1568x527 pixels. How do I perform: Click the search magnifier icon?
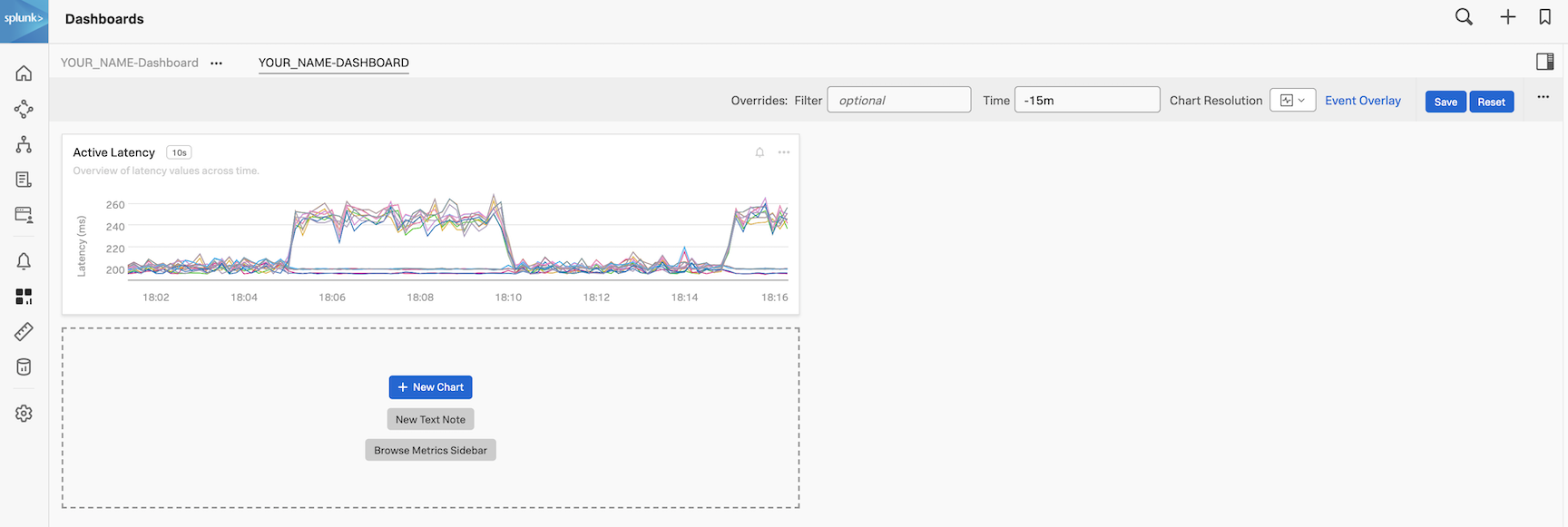tap(1464, 17)
